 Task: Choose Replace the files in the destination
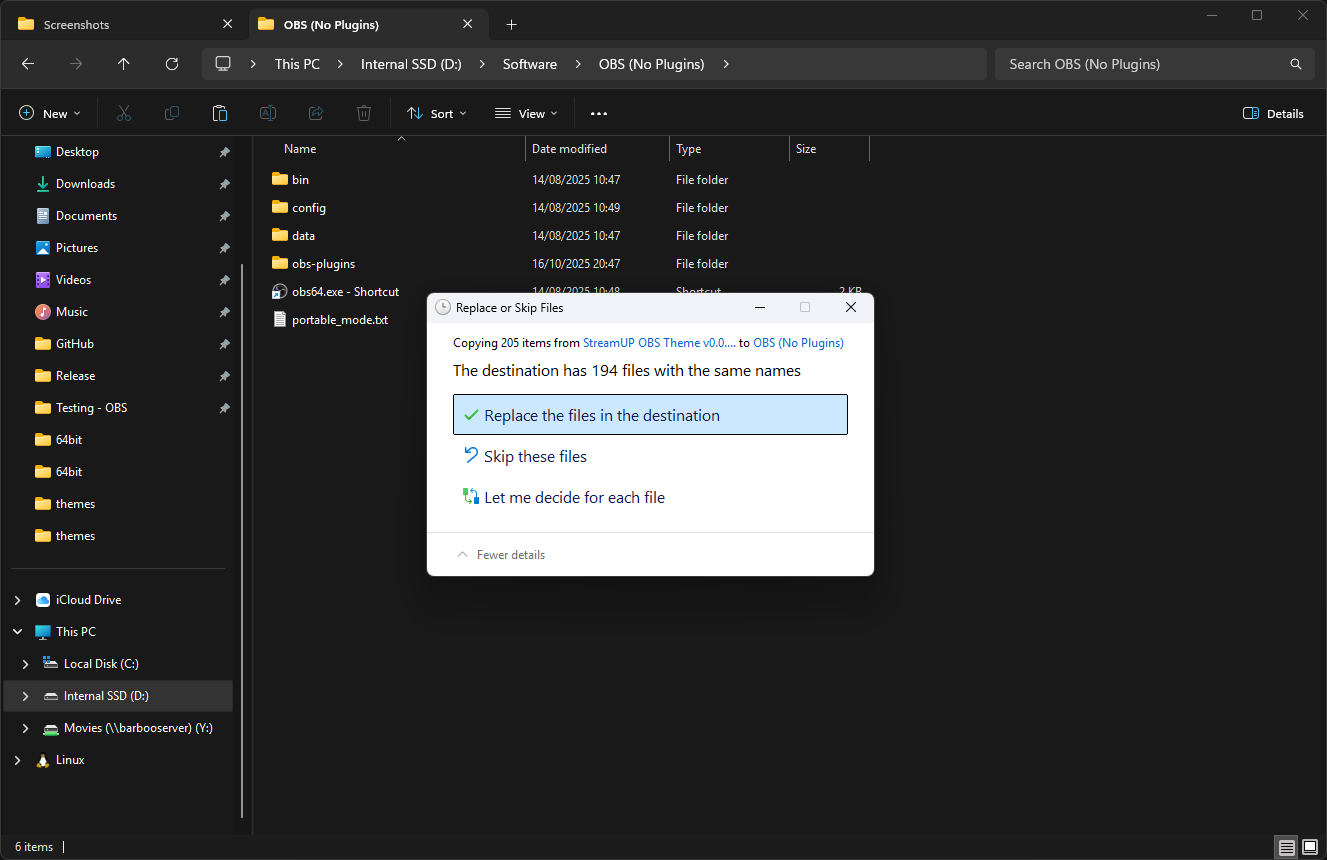pyautogui.click(x=650, y=415)
